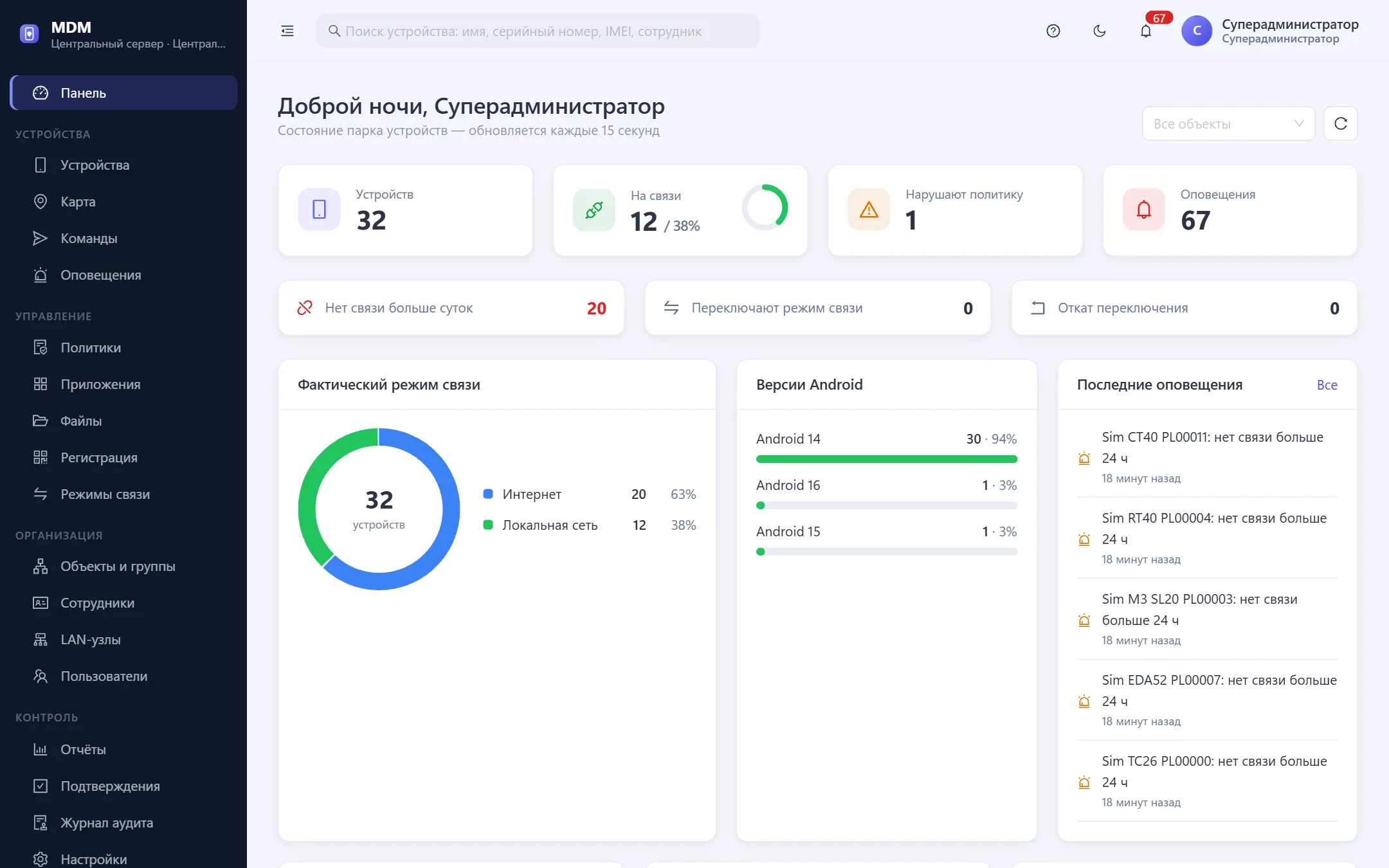The image size is (1389, 868).
Task: Click the Файлы folder icon
Action: (41, 421)
